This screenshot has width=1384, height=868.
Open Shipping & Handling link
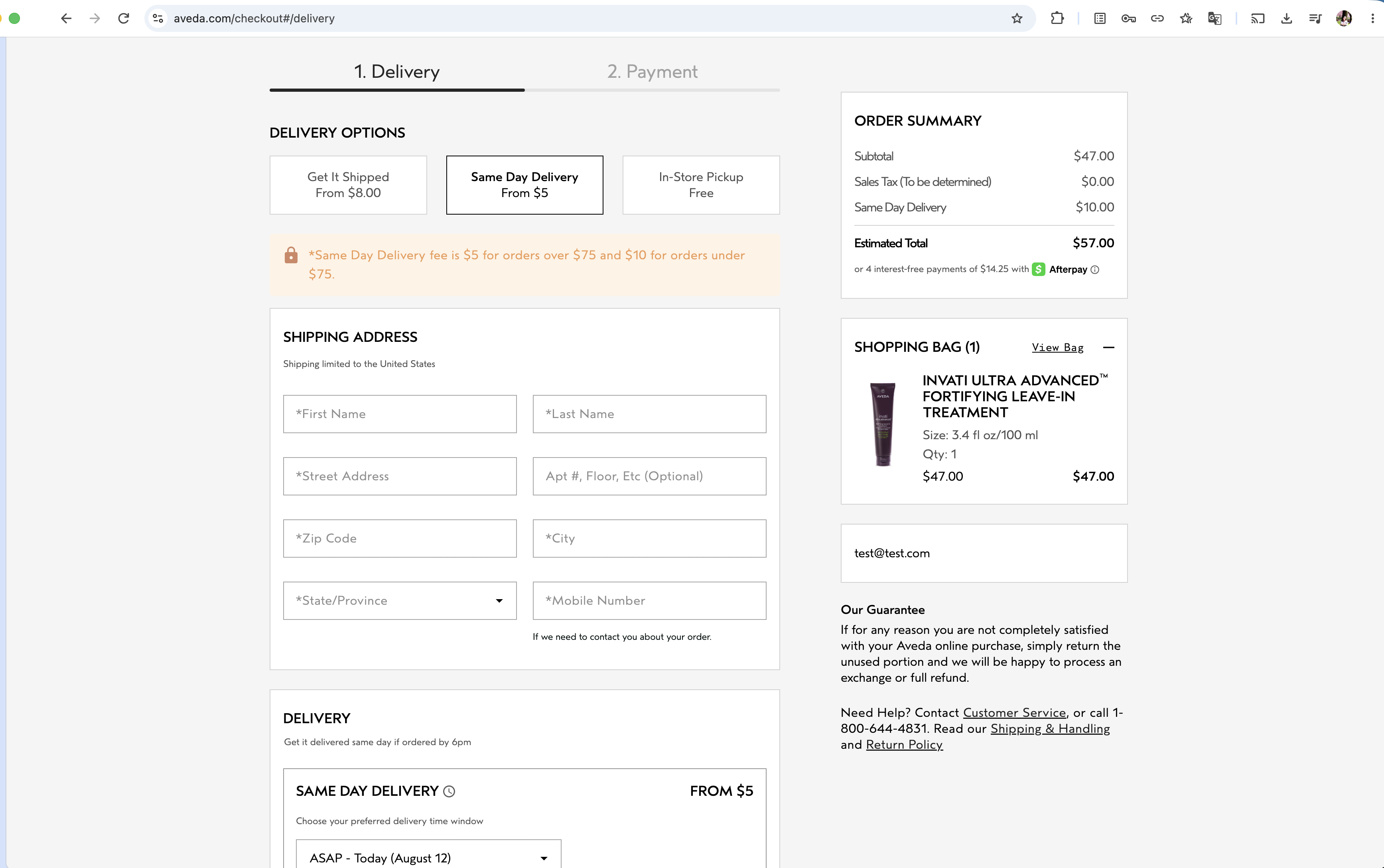coord(1050,728)
